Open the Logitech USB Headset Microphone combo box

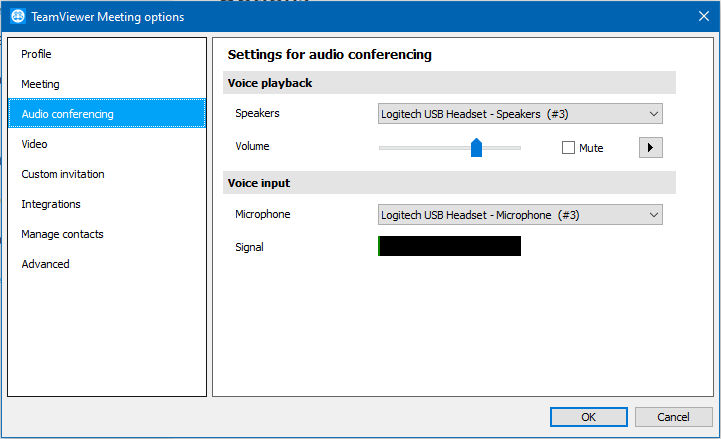click(520, 215)
